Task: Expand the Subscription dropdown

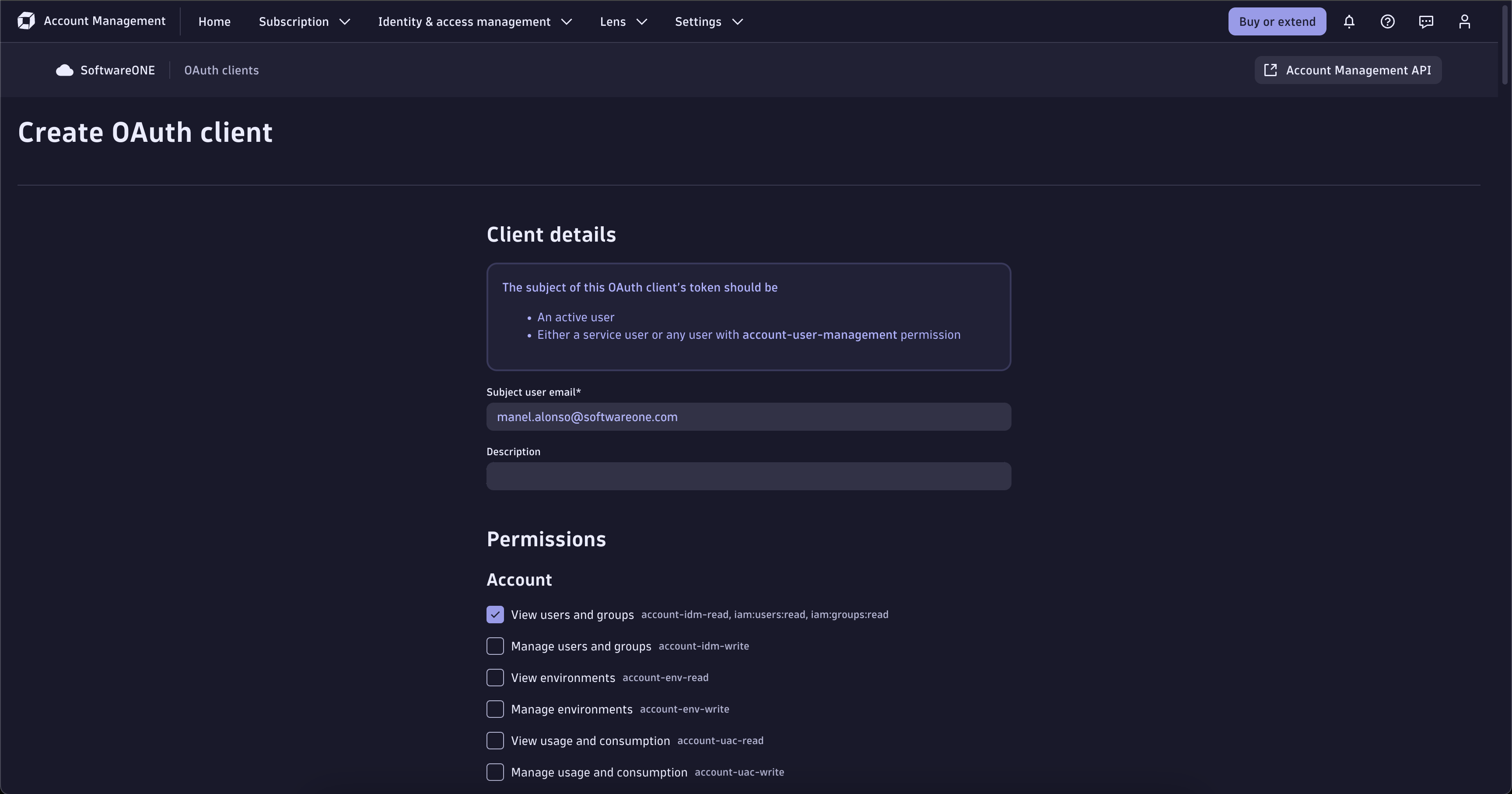Action: click(x=304, y=21)
